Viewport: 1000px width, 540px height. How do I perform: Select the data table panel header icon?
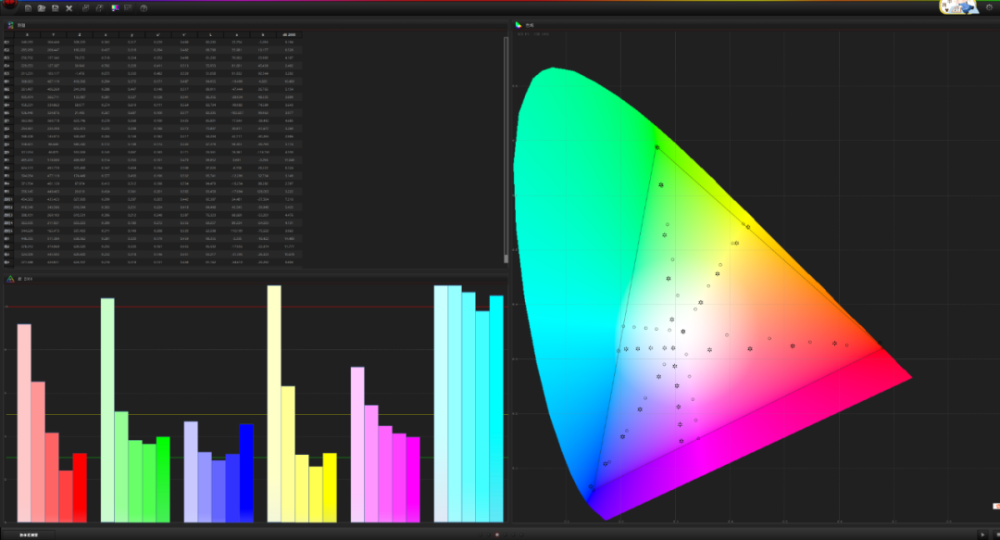pyautogui.click(x=11, y=25)
